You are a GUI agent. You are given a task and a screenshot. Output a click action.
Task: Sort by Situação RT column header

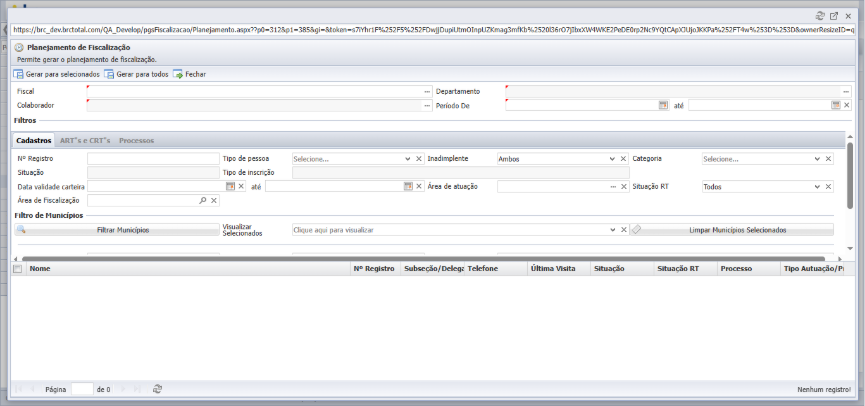(x=686, y=269)
